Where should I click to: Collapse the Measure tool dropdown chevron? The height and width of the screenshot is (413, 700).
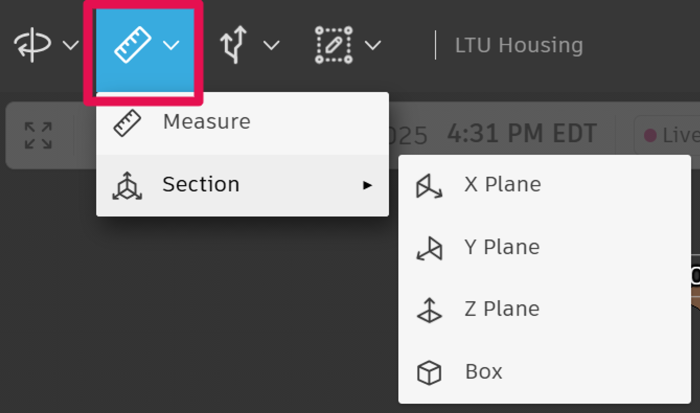pos(172,45)
